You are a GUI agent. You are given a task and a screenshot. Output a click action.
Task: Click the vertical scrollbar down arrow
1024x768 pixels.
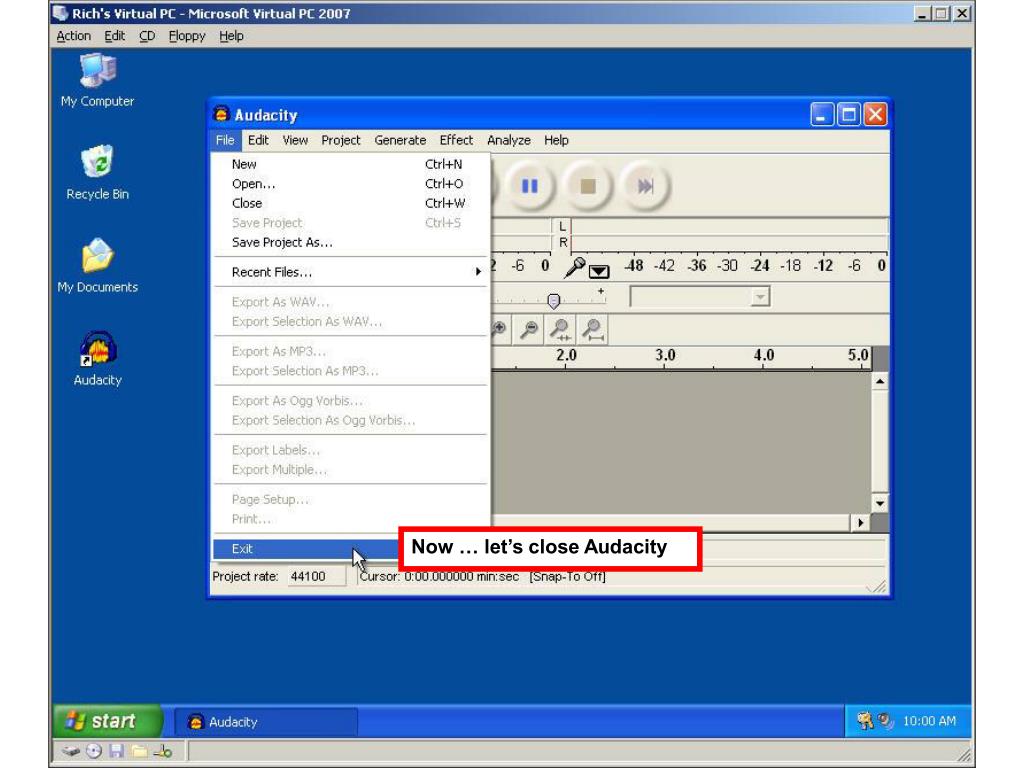[x=880, y=503]
